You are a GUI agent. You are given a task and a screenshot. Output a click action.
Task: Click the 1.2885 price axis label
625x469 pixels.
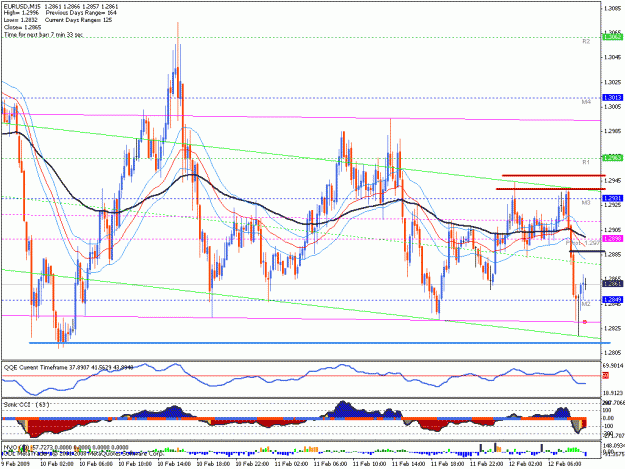pos(613,254)
